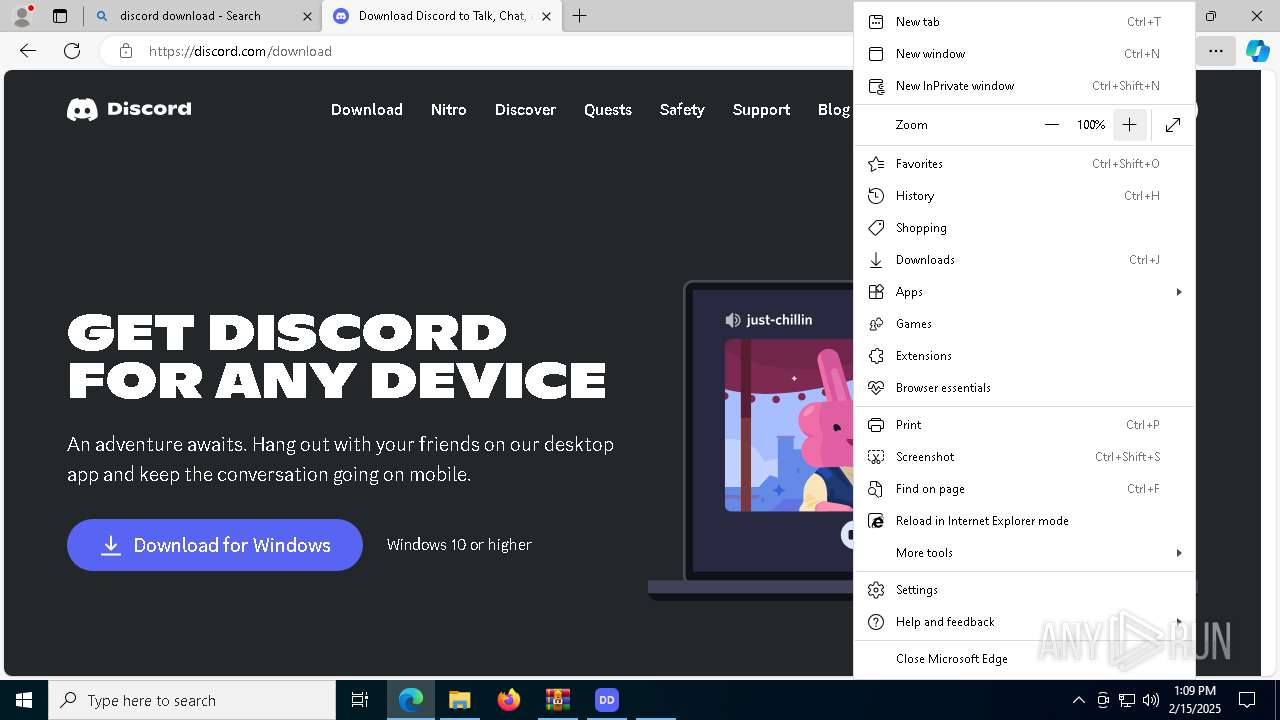Open Extensions menu entry
The width and height of the screenshot is (1280, 720).
pos(1024,356)
